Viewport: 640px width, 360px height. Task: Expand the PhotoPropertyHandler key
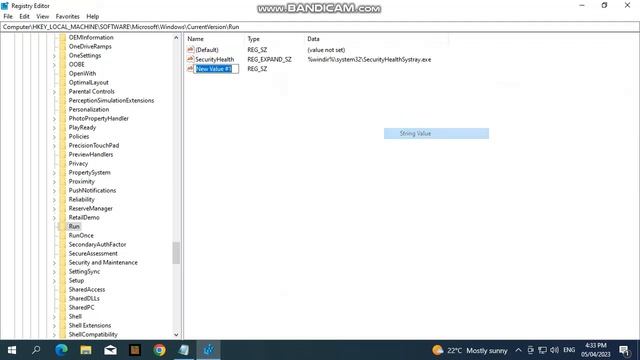coord(54,118)
